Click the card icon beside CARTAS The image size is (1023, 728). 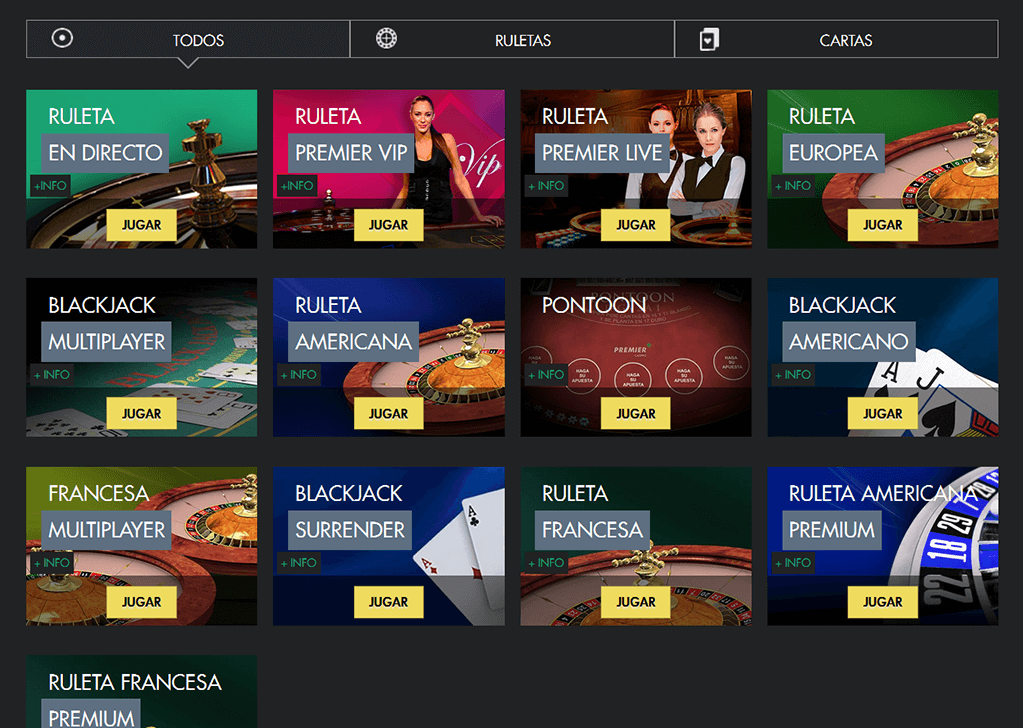(709, 39)
